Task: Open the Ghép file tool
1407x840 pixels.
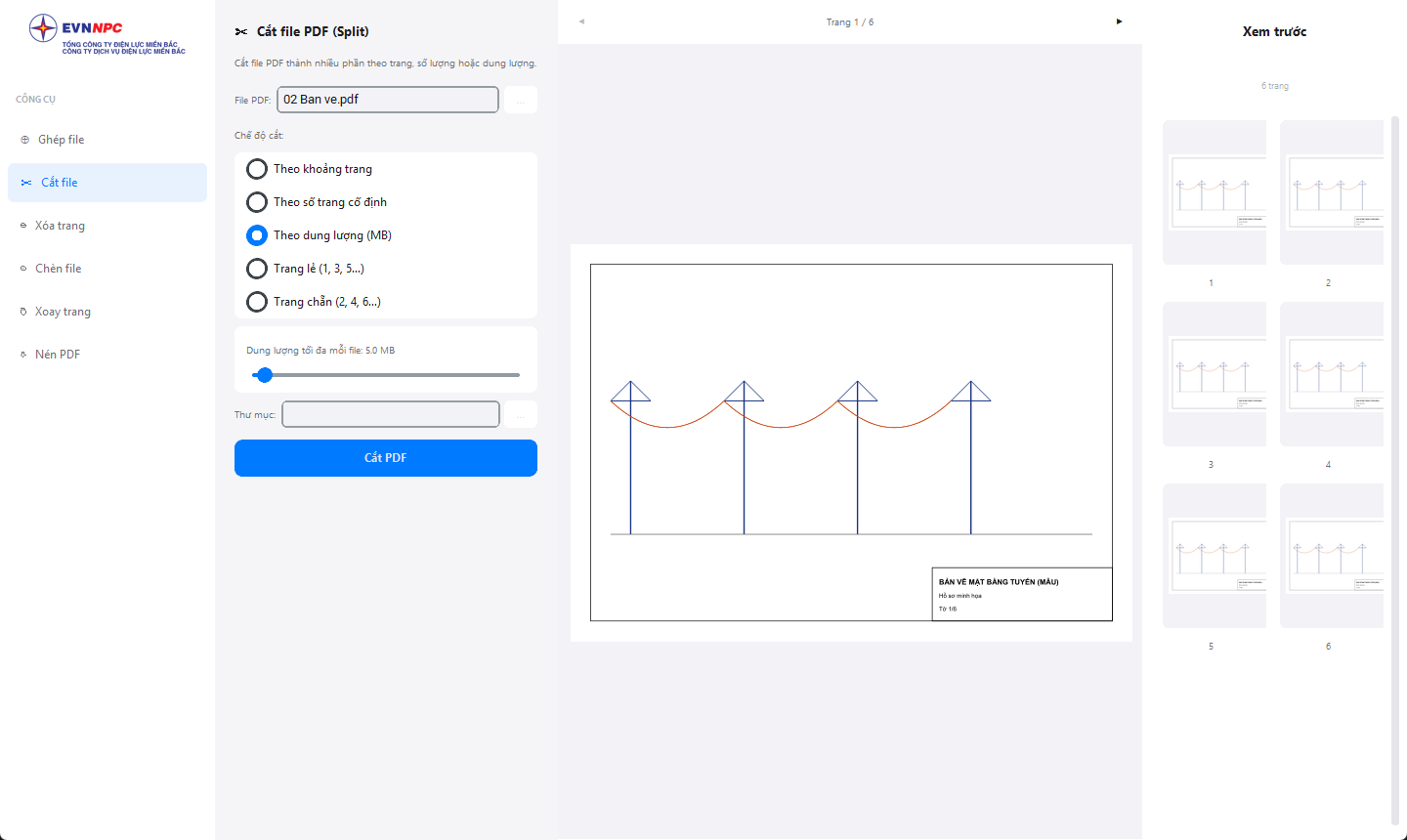Action: [107, 140]
